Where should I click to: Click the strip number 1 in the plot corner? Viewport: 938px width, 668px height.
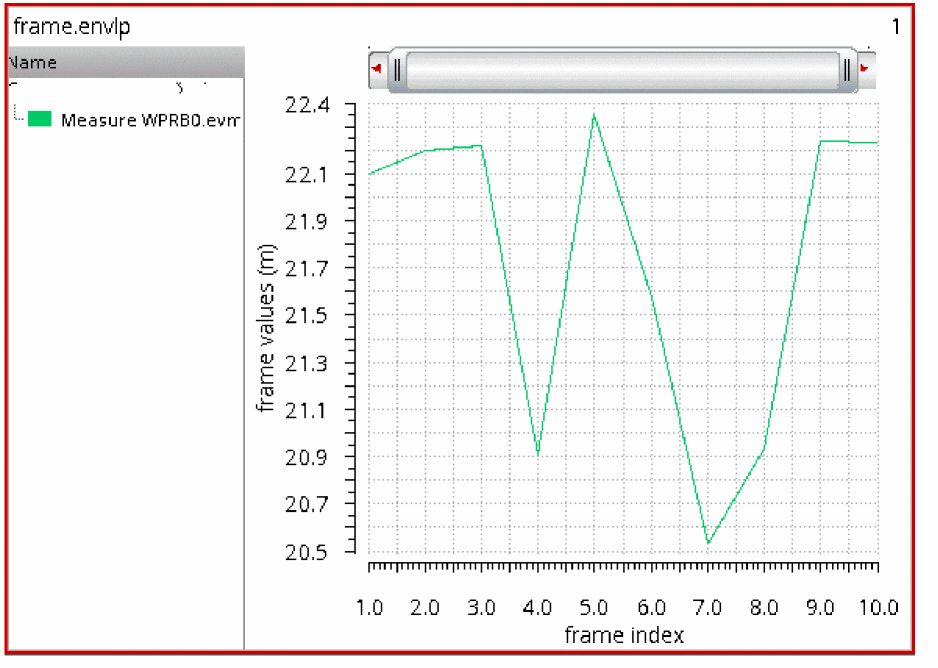coord(896,27)
